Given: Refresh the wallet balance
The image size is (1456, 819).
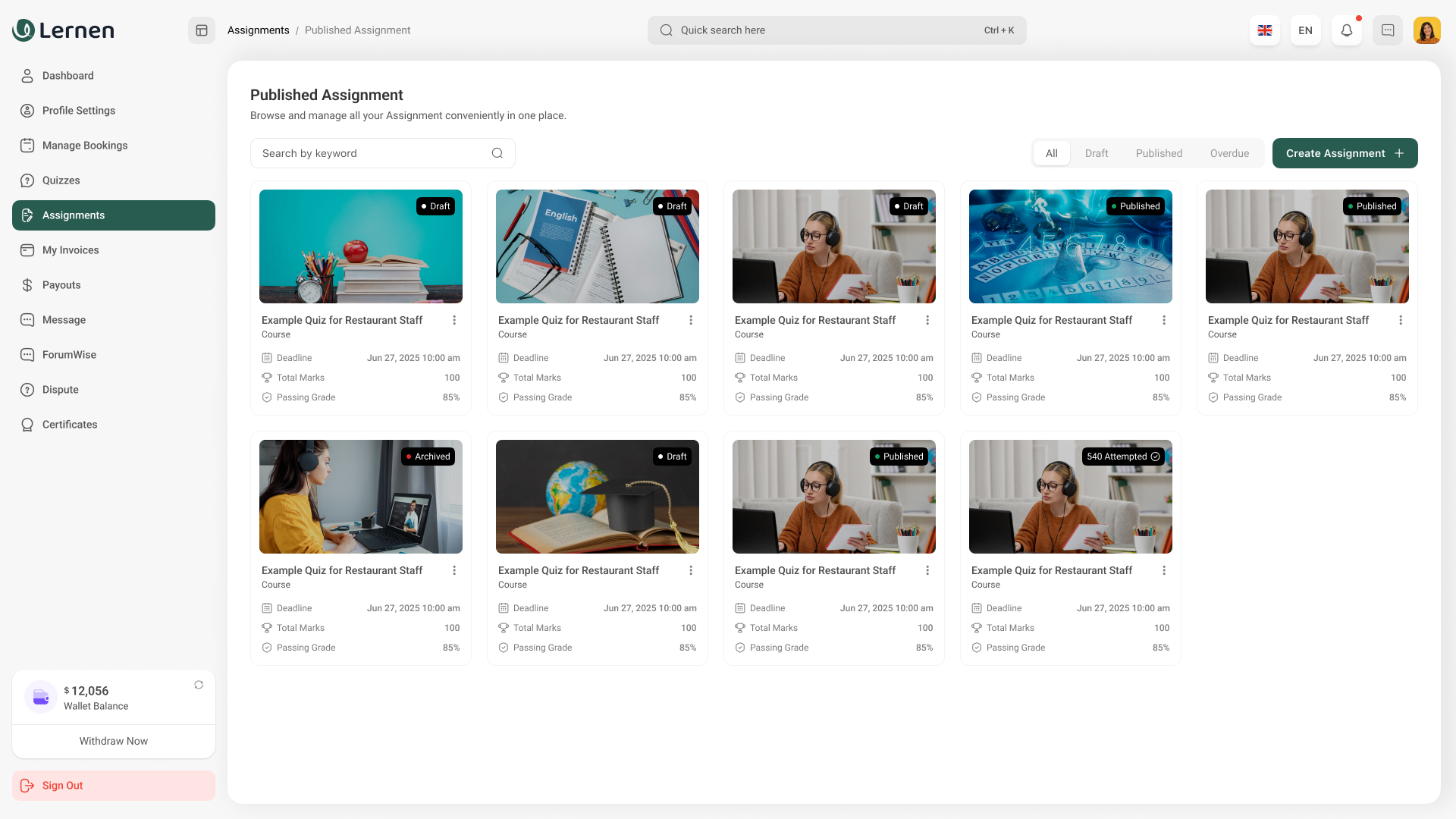Looking at the screenshot, I should coord(199,685).
